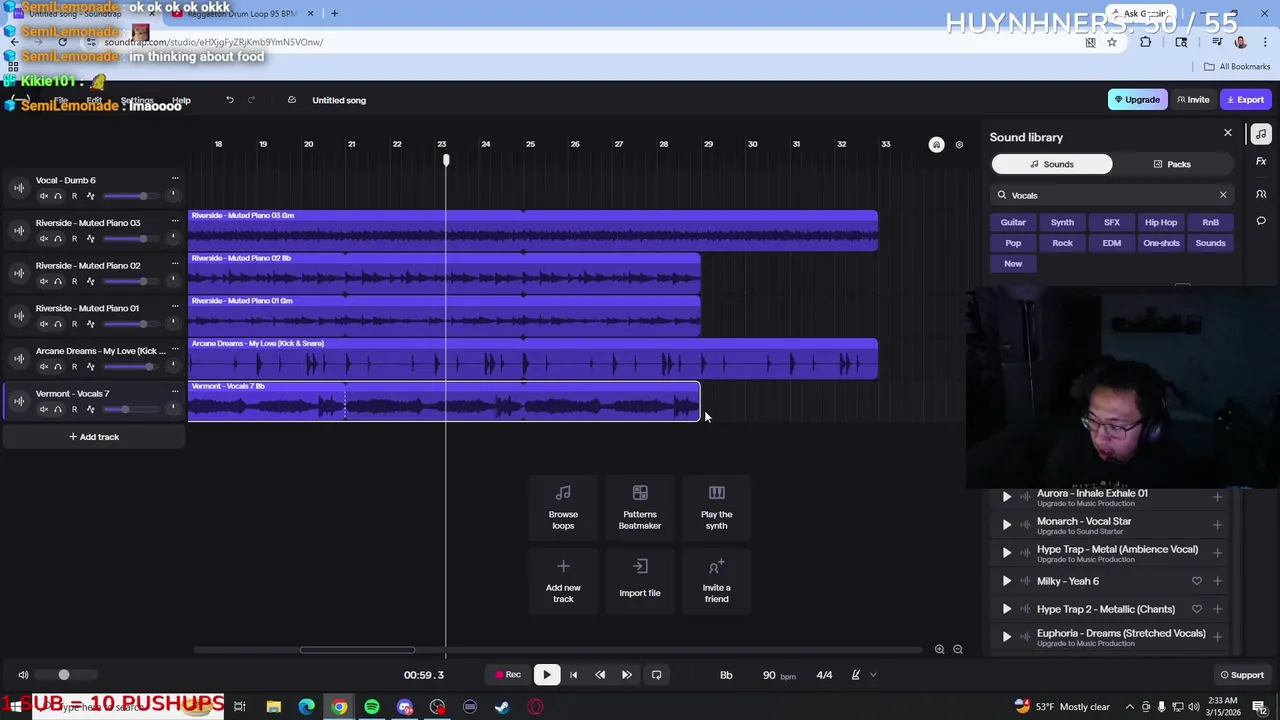Filter sounds by One-shots tag
This screenshot has width=1280, height=720.
point(1161,243)
